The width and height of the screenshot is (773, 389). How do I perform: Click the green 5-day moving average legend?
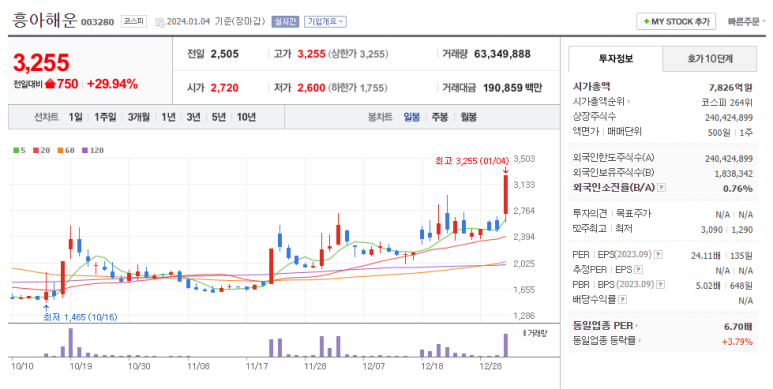[x=19, y=150]
